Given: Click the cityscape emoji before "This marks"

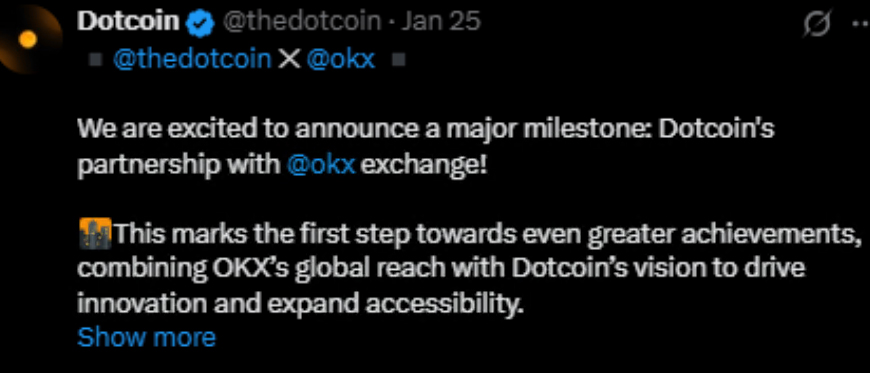Looking at the screenshot, I should [x=95, y=234].
